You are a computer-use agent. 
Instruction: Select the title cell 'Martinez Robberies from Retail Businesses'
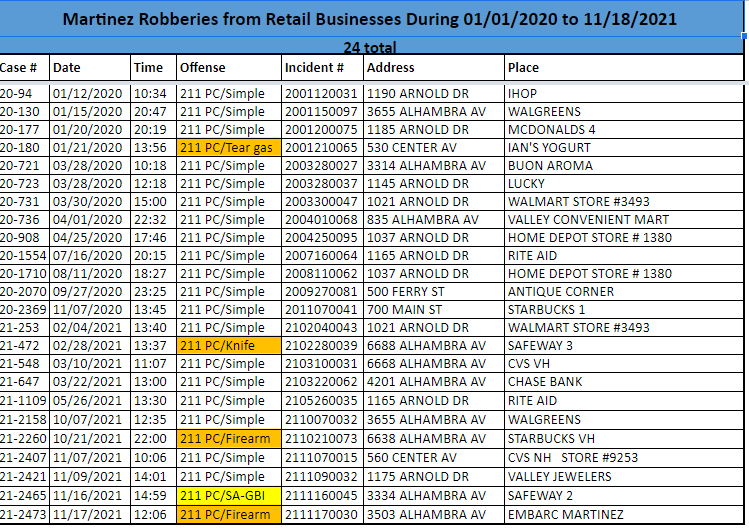[371, 19]
